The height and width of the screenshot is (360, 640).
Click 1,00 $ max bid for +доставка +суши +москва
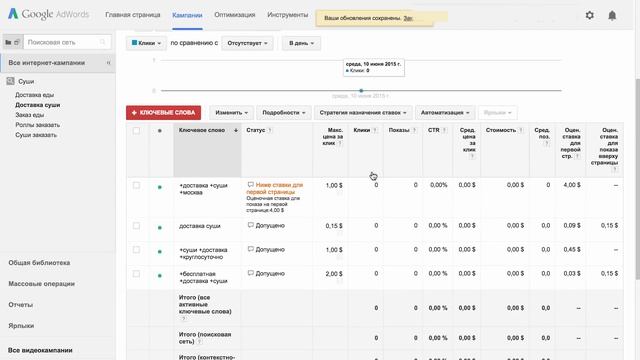tap(334, 185)
